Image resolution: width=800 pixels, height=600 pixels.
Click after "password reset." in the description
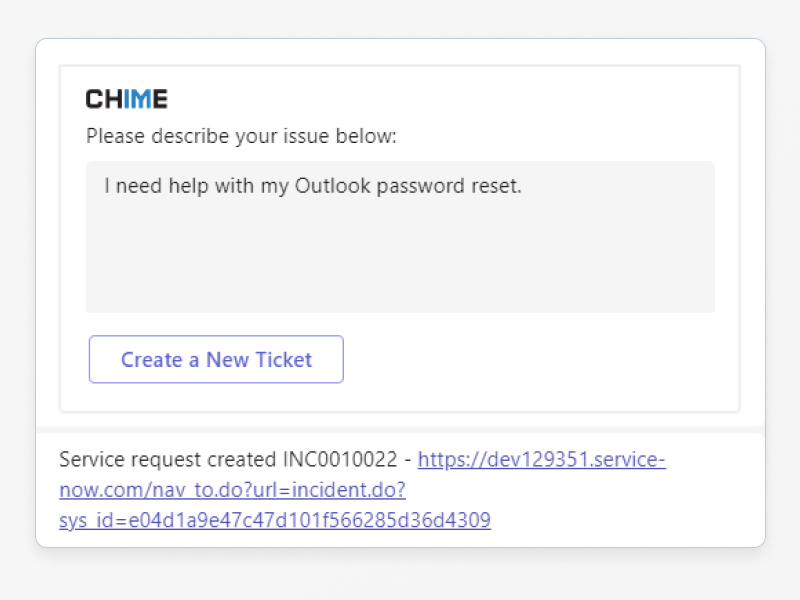(523, 186)
